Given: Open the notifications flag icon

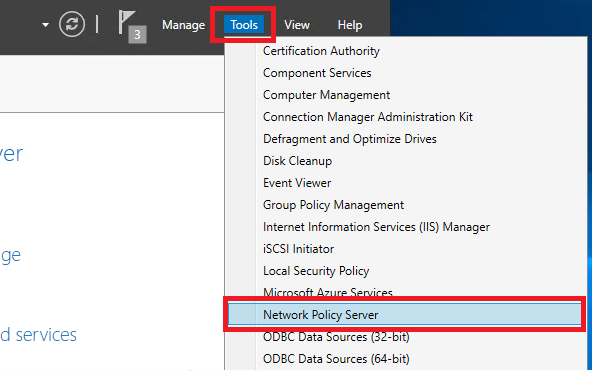Looking at the screenshot, I should [126, 23].
